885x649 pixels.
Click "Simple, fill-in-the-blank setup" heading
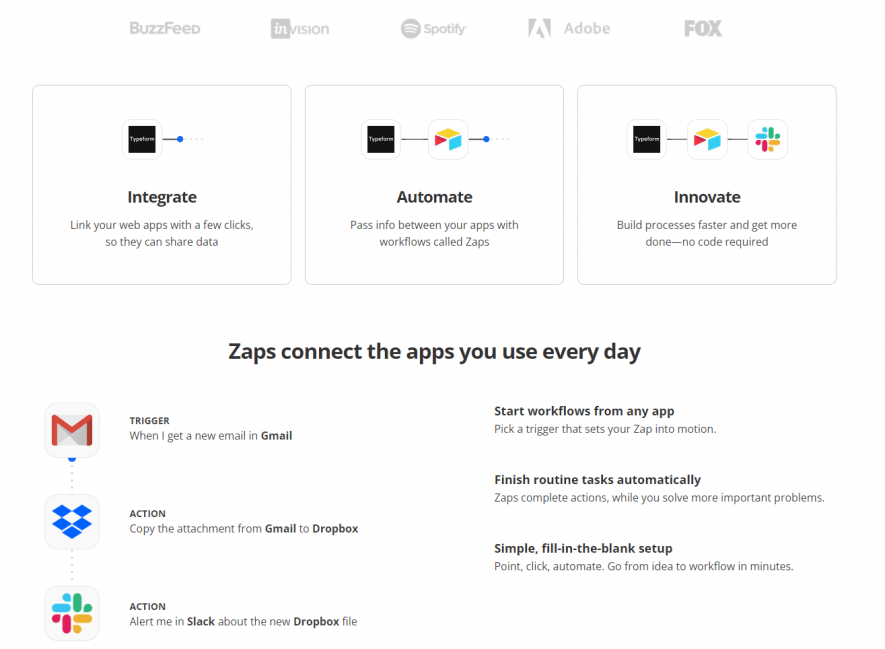[583, 548]
